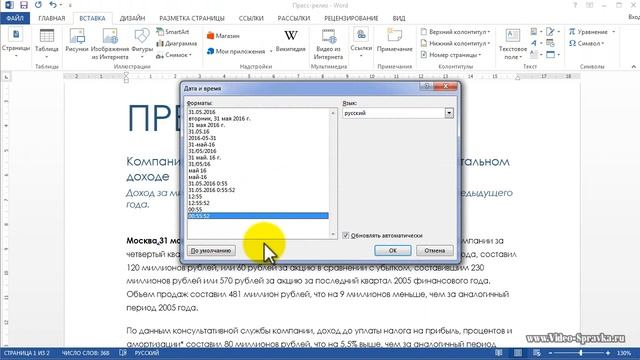Open the Магазин (Store) add-in
The width and height of the screenshot is (640, 360).
coord(223,36)
